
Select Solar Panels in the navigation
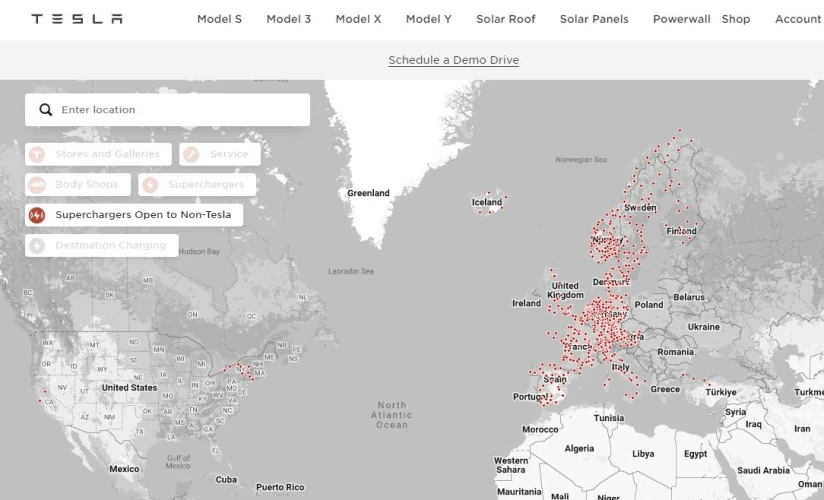click(594, 19)
